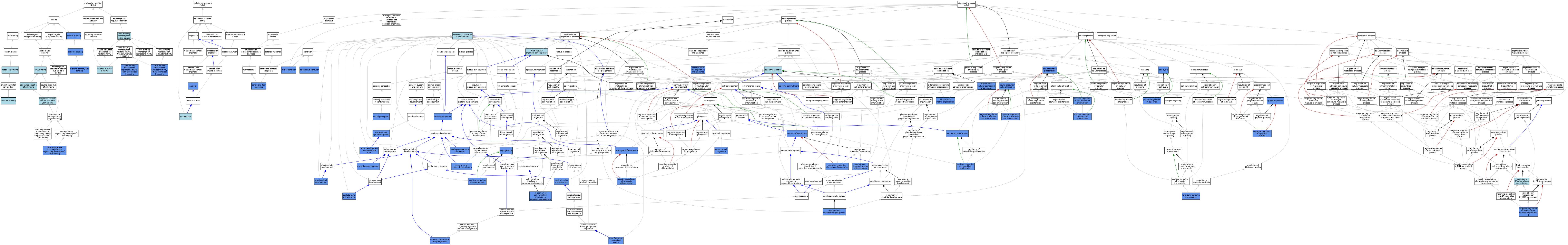
Task: Select the "nuclear receptor activity" node
Action: [105, 70]
